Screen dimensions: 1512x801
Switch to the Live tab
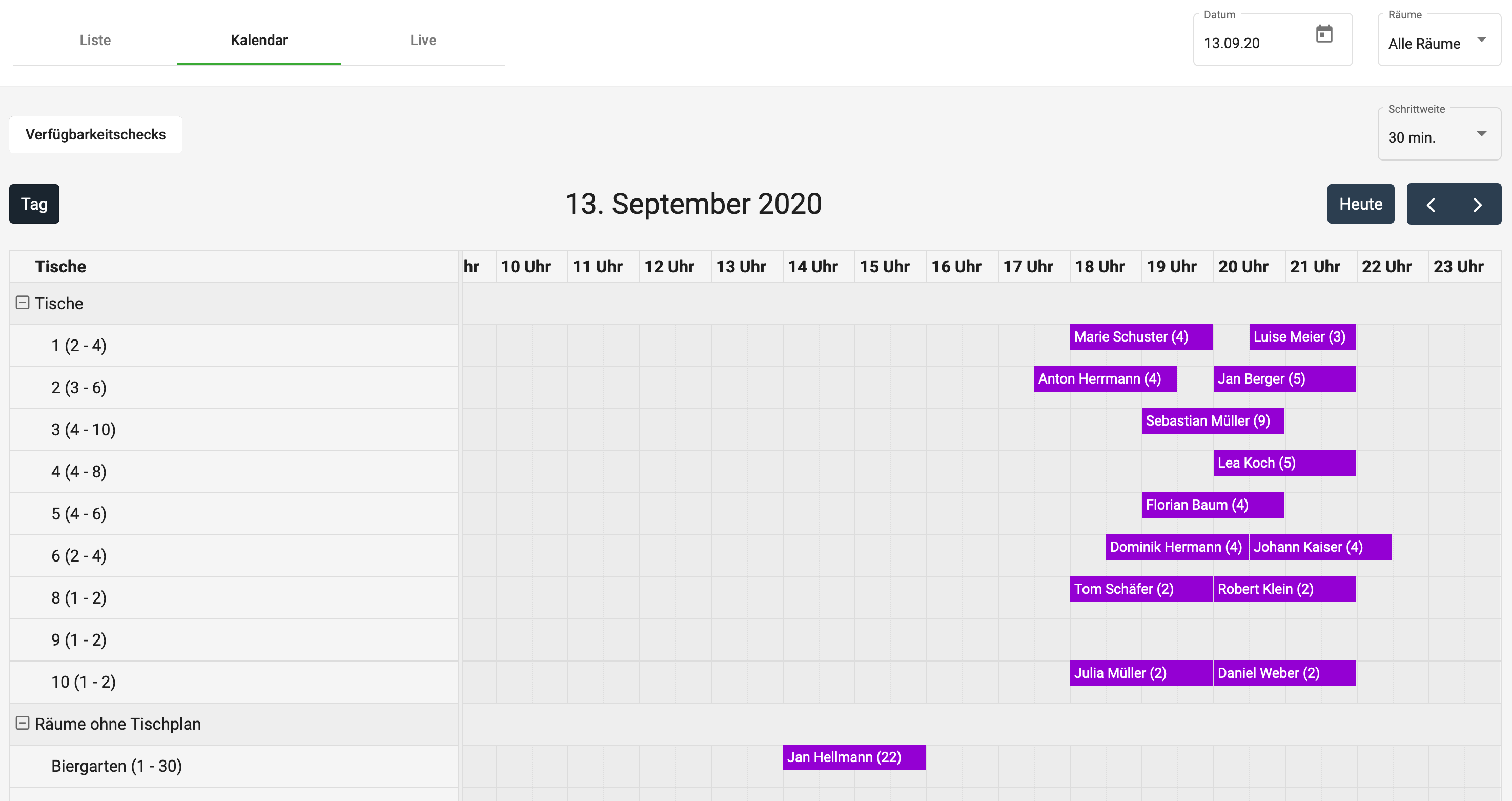pyautogui.click(x=423, y=40)
